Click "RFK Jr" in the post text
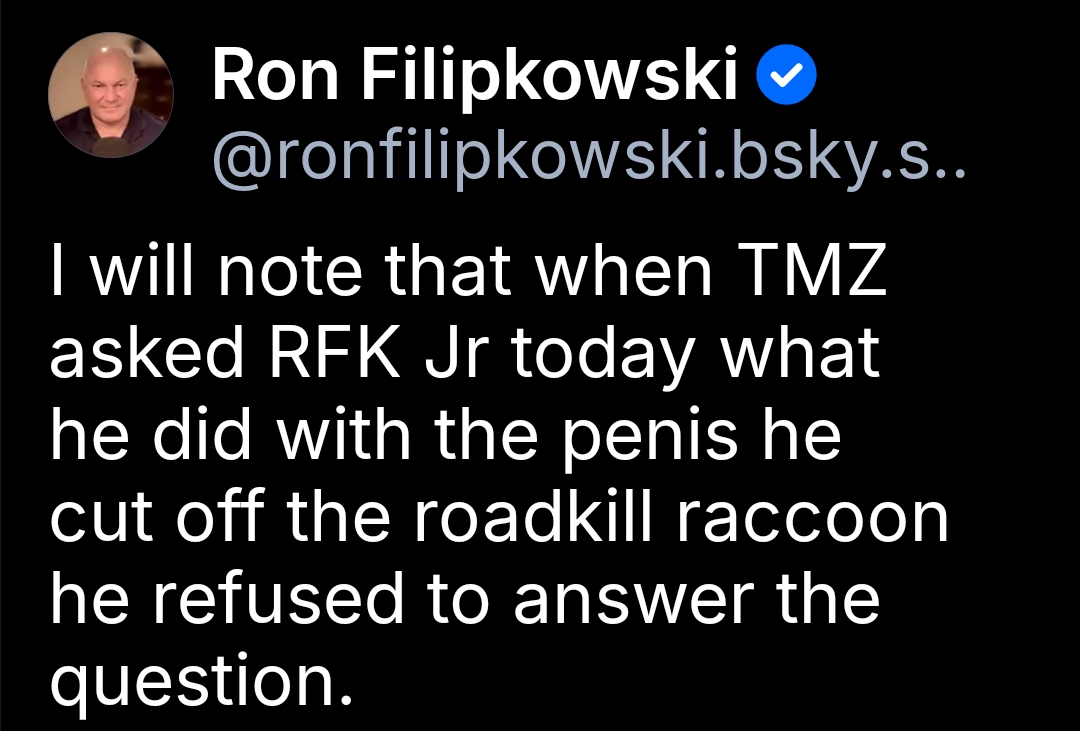 pyautogui.click(x=380, y=353)
